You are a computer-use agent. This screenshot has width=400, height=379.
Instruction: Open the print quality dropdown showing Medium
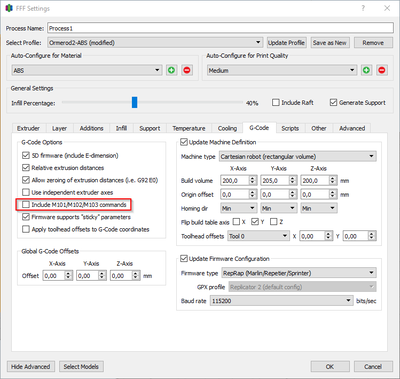[x=282, y=70]
